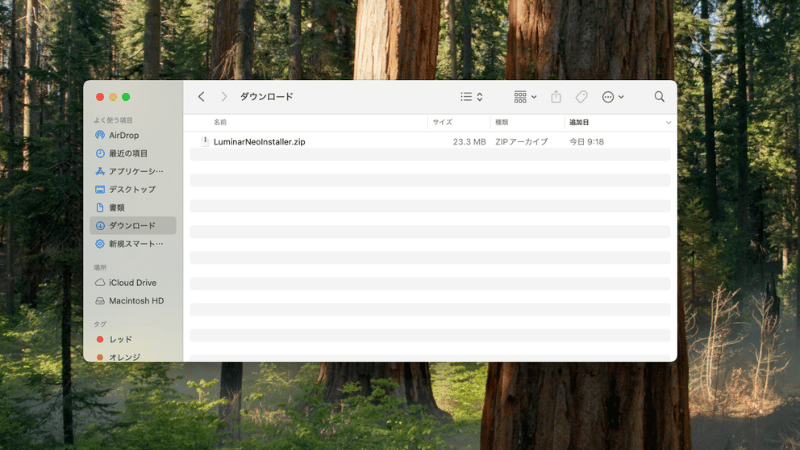Image resolution: width=800 pixels, height=450 pixels.
Task: Select デスクトップ in the sidebar
Action: pos(132,189)
